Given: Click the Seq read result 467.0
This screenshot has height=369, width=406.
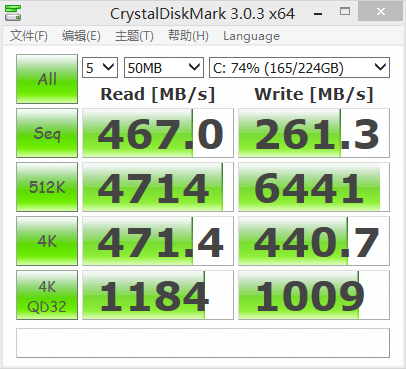Looking at the screenshot, I should (x=158, y=133).
